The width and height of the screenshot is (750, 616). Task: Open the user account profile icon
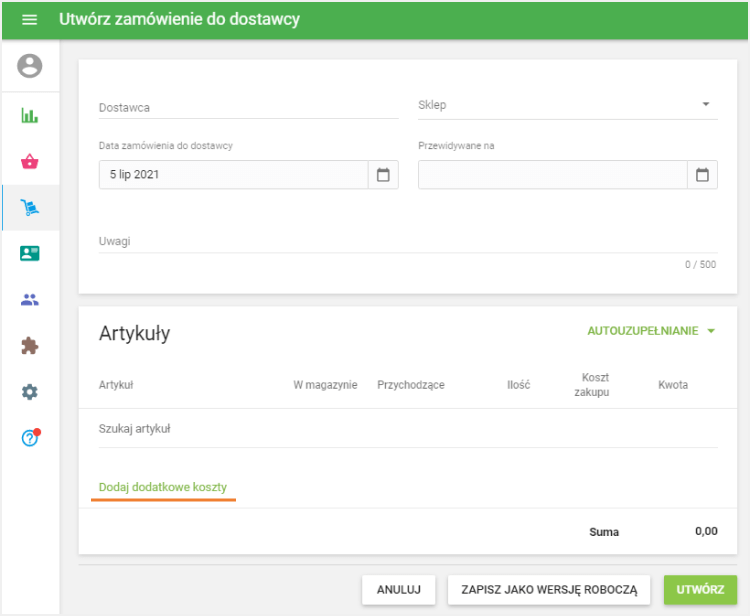pyautogui.click(x=30, y=67)
